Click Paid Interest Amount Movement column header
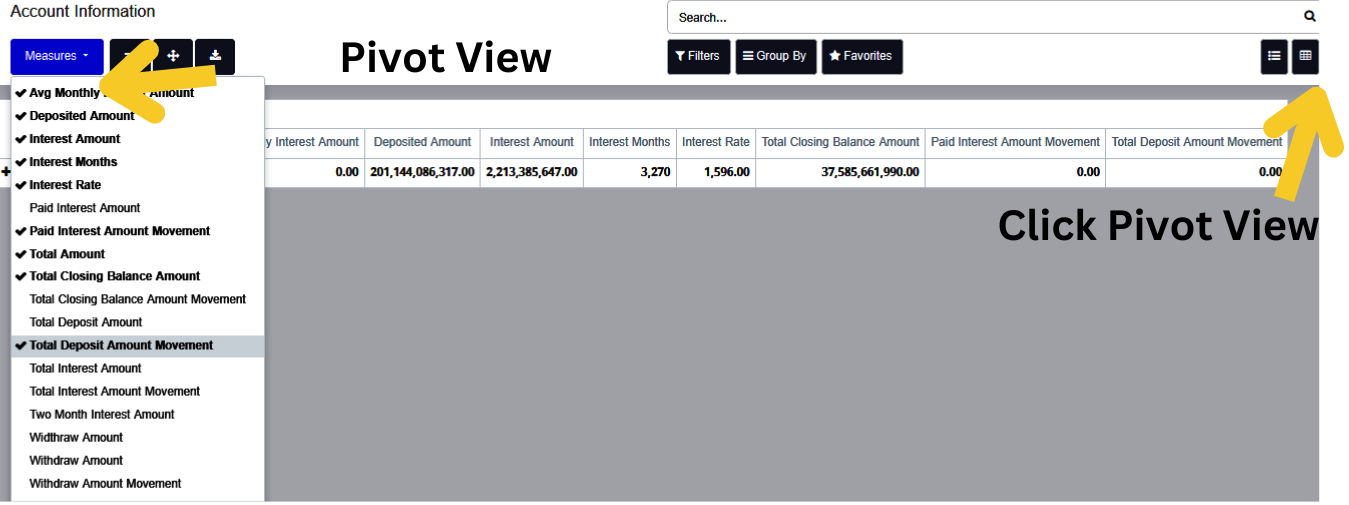Image resolution: width=1349 pixels, height=505 pixels. point(1015,142)
